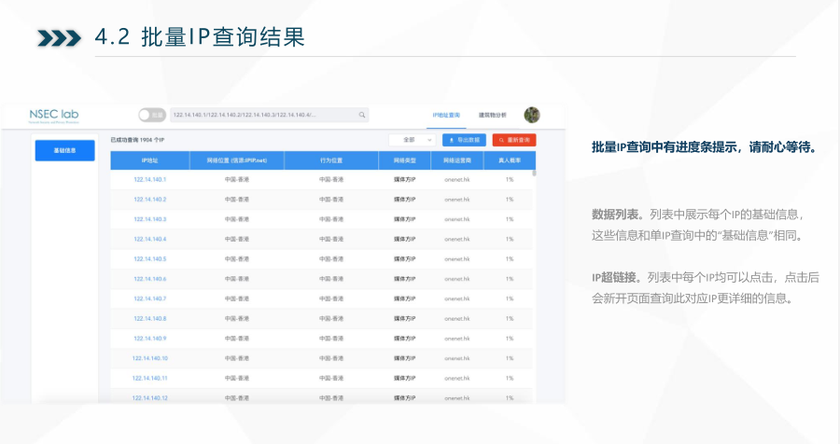Viewport: 840px width, 444px height.
Task: Switch to the 建筑物分析 tab
Action: pos(492,115)
